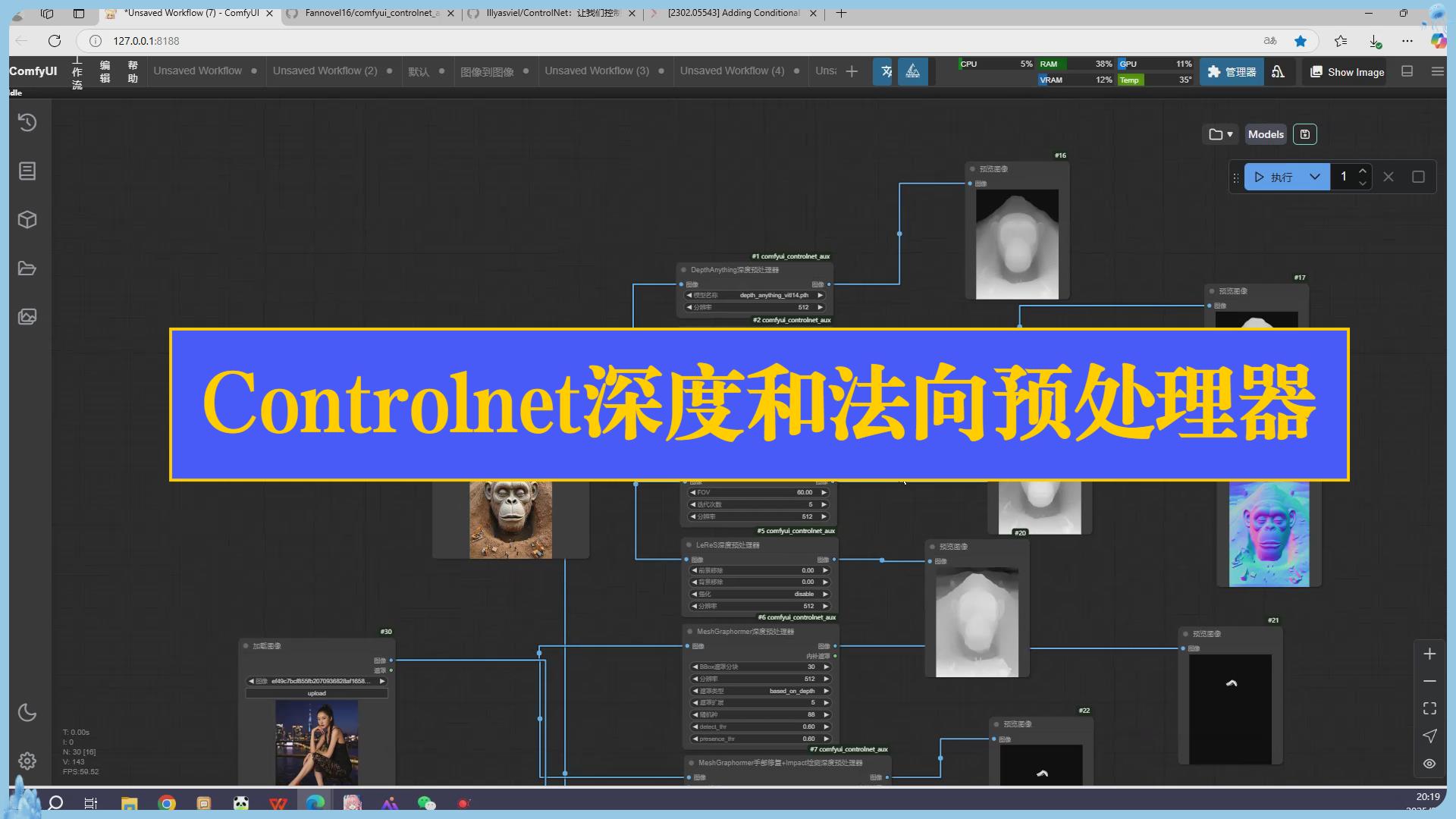Open the workflows folder sidebar panel
The height and width of the screenshot is (819, 1456).
tap(27, 268)
